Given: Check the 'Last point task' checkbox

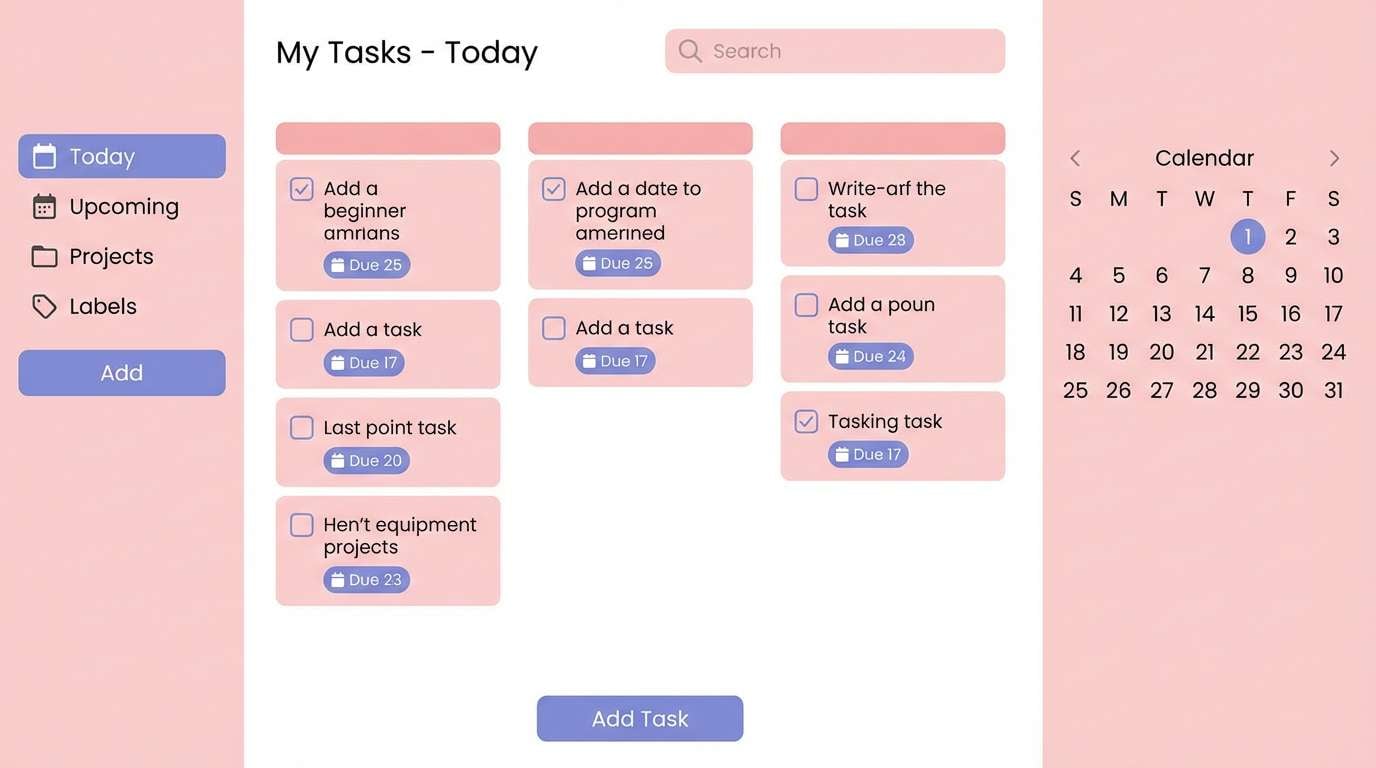Looking at the screenshot, I should 301,427.
